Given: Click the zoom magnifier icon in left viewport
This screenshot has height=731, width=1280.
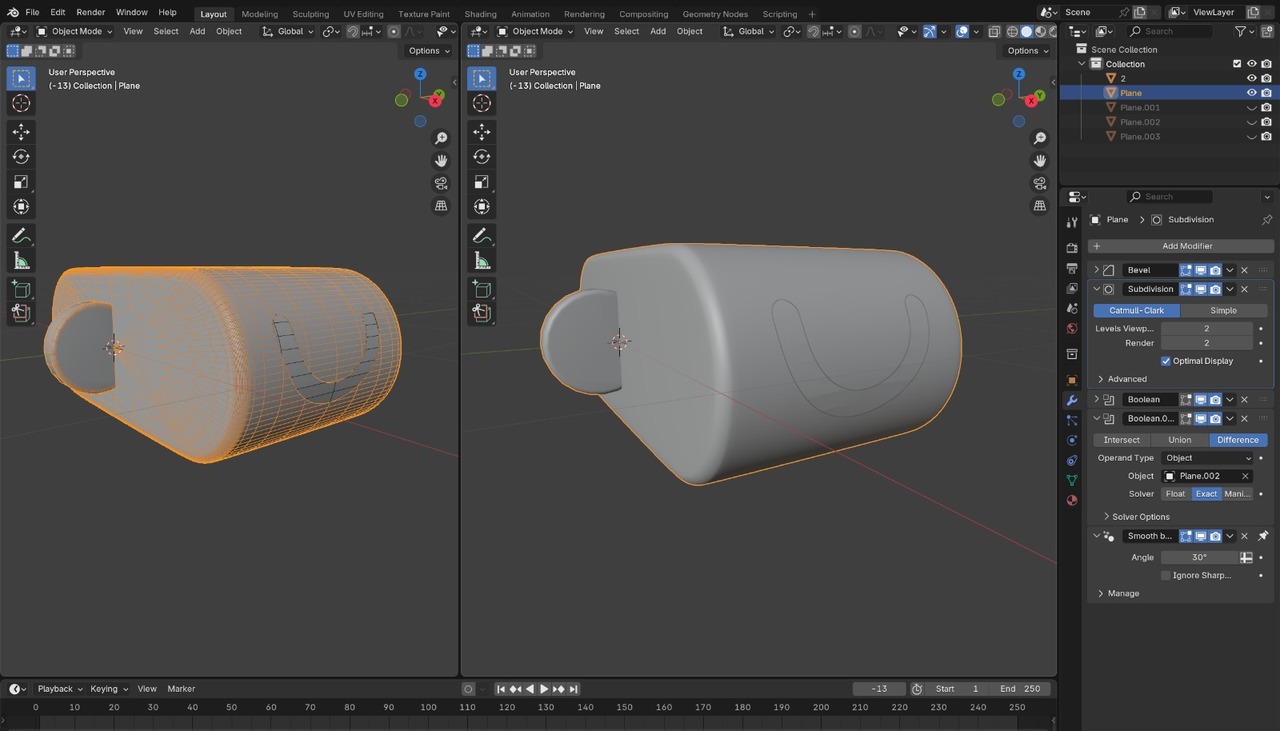Looking at the screenshot, I should click(441, 138).
